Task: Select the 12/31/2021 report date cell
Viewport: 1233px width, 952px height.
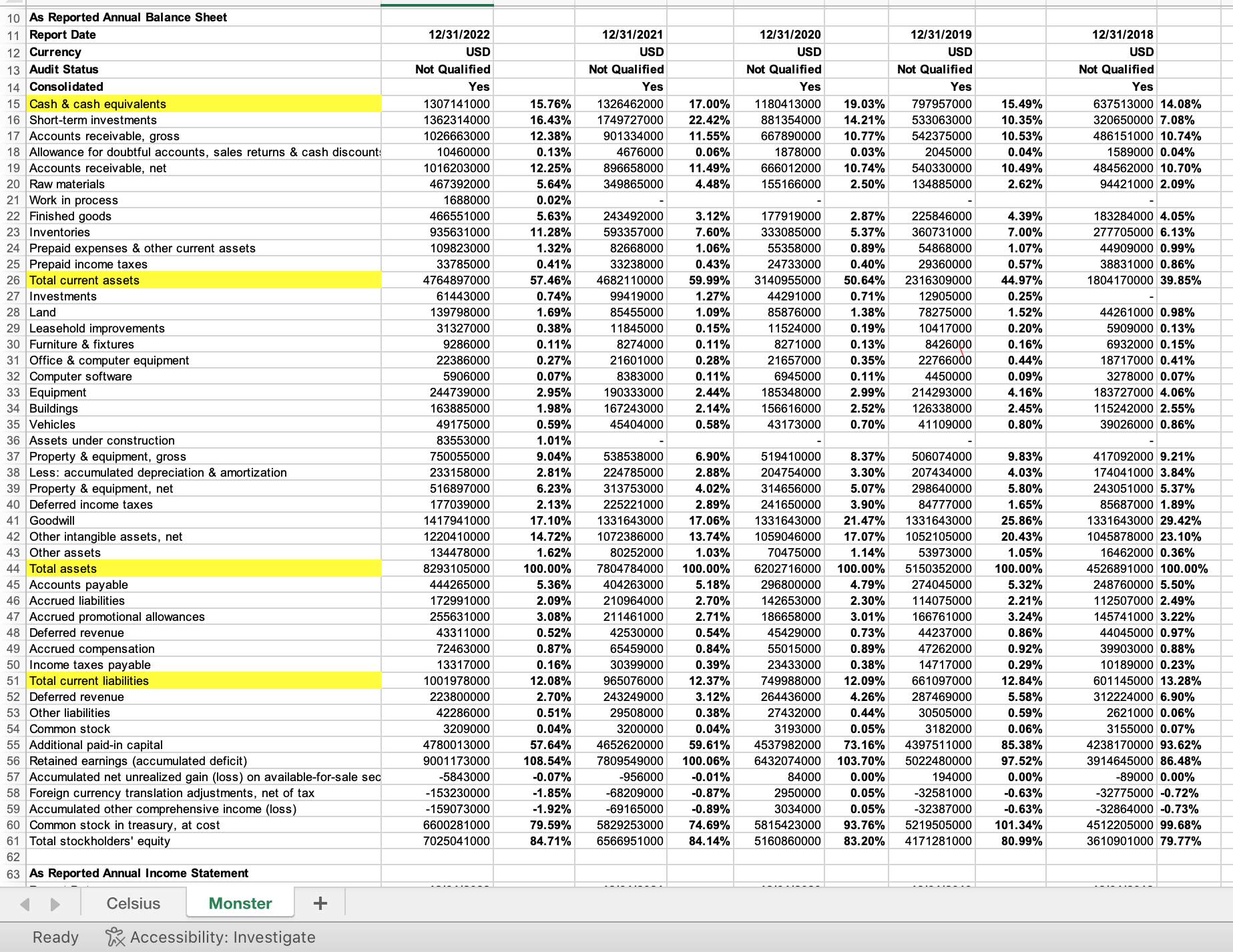Action: 620,35
